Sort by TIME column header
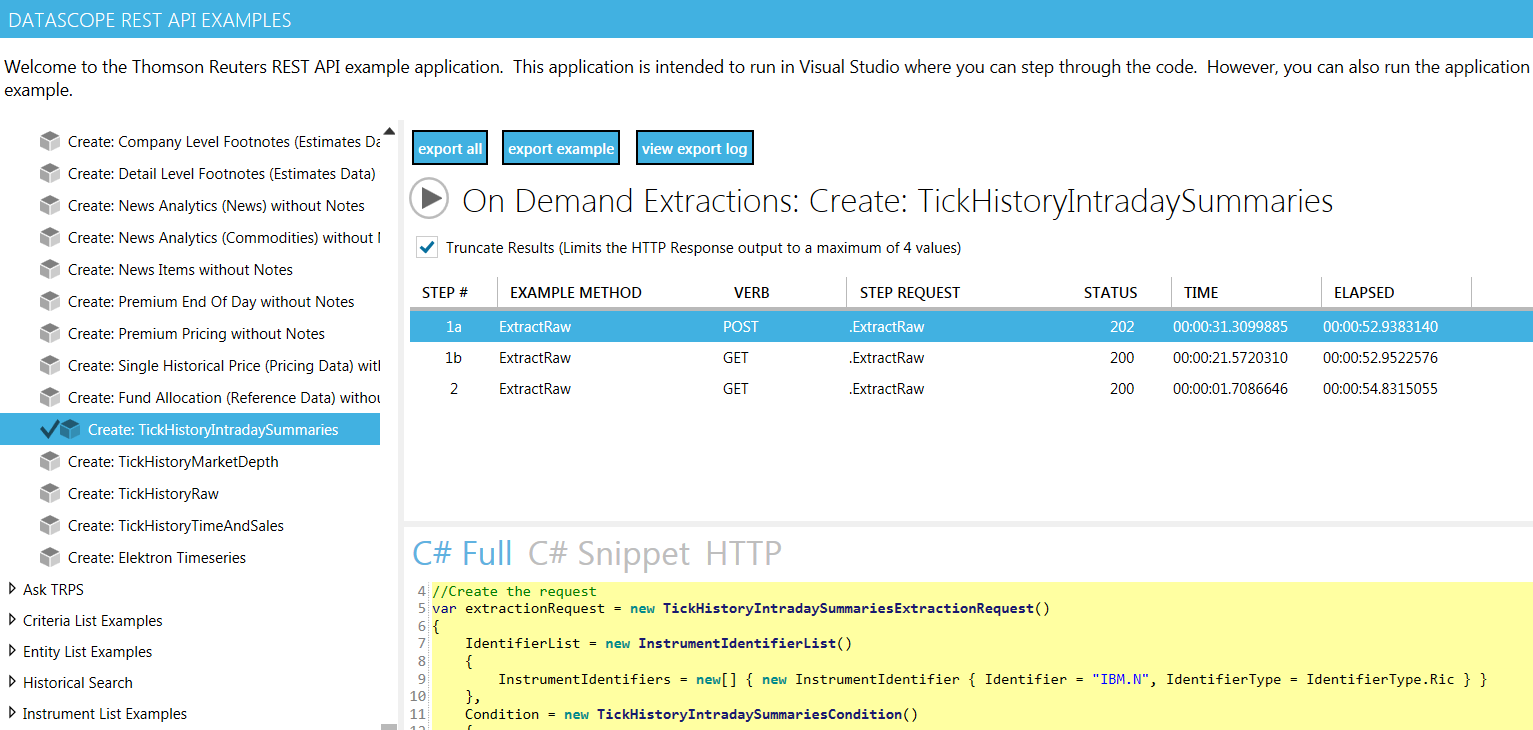Viewport: 1533px width, 730px height. (x=1201, y=293)
